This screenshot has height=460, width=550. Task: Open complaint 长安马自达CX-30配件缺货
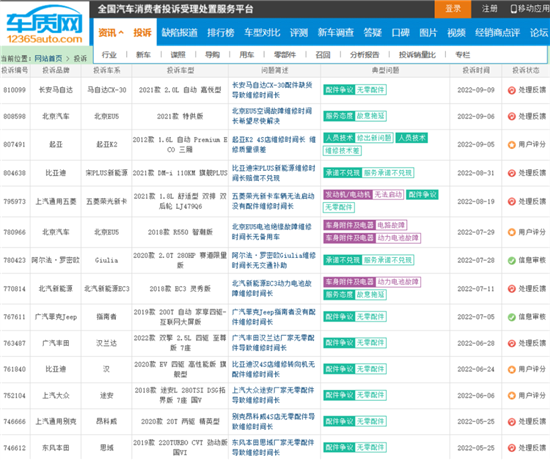(x=272, y=90)
